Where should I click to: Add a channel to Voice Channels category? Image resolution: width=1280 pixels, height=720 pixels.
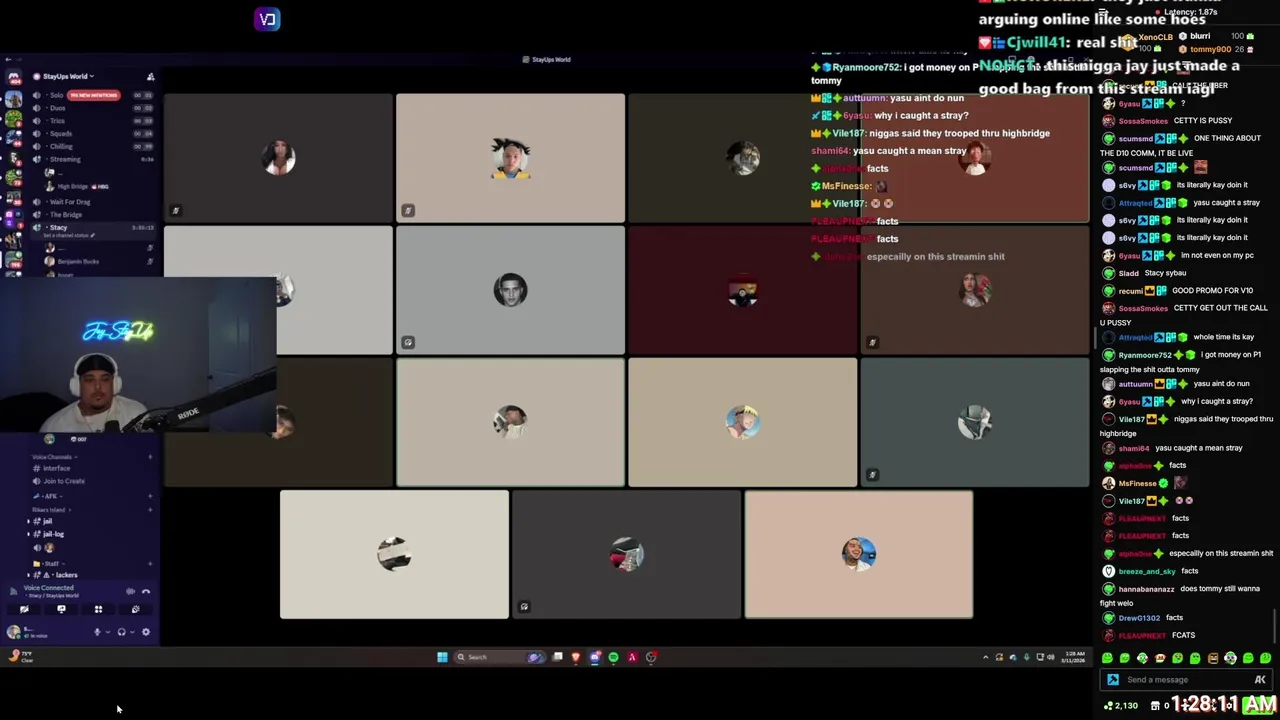coord(150,457)
